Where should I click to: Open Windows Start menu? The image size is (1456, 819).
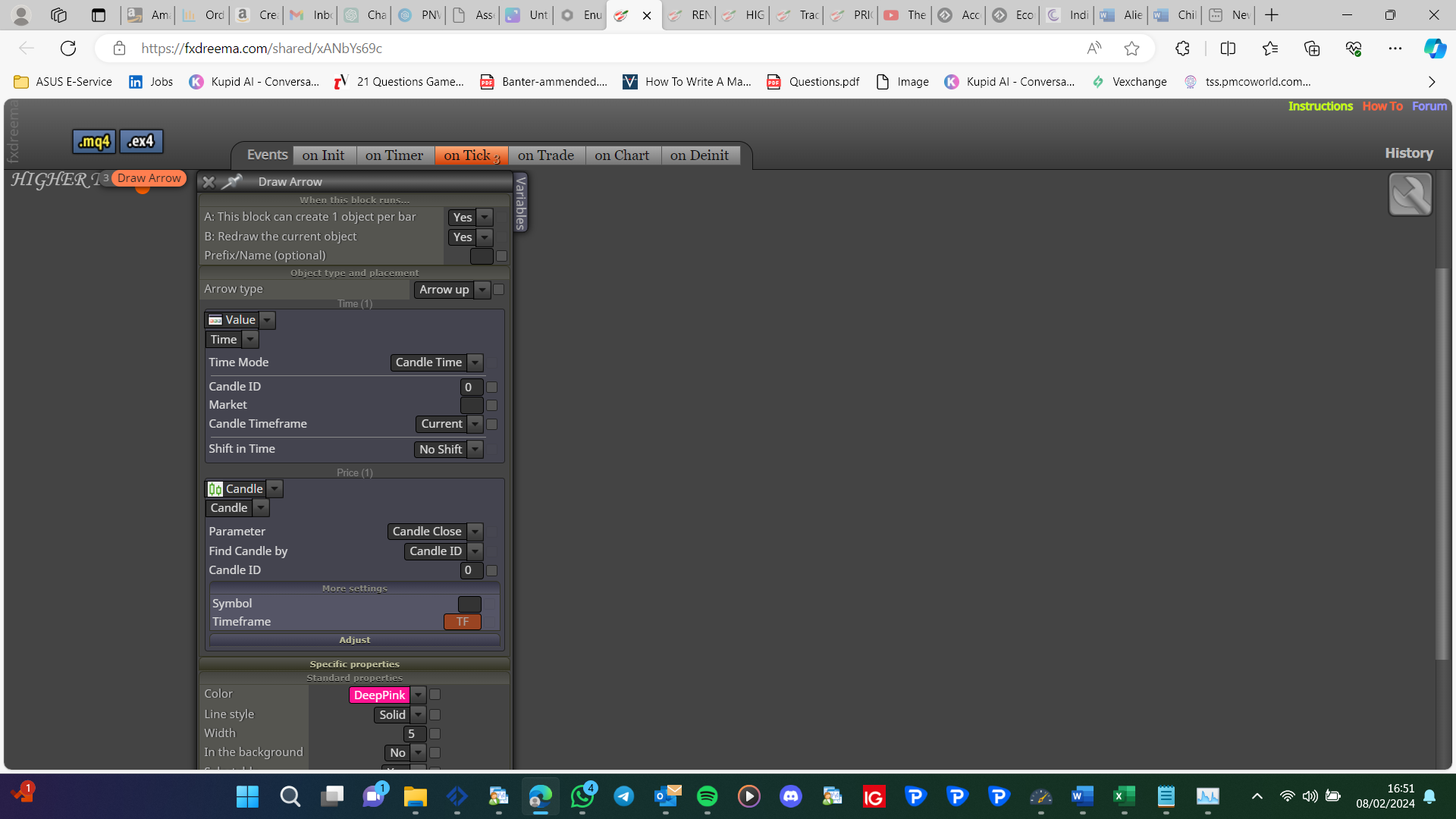(247, 796)
